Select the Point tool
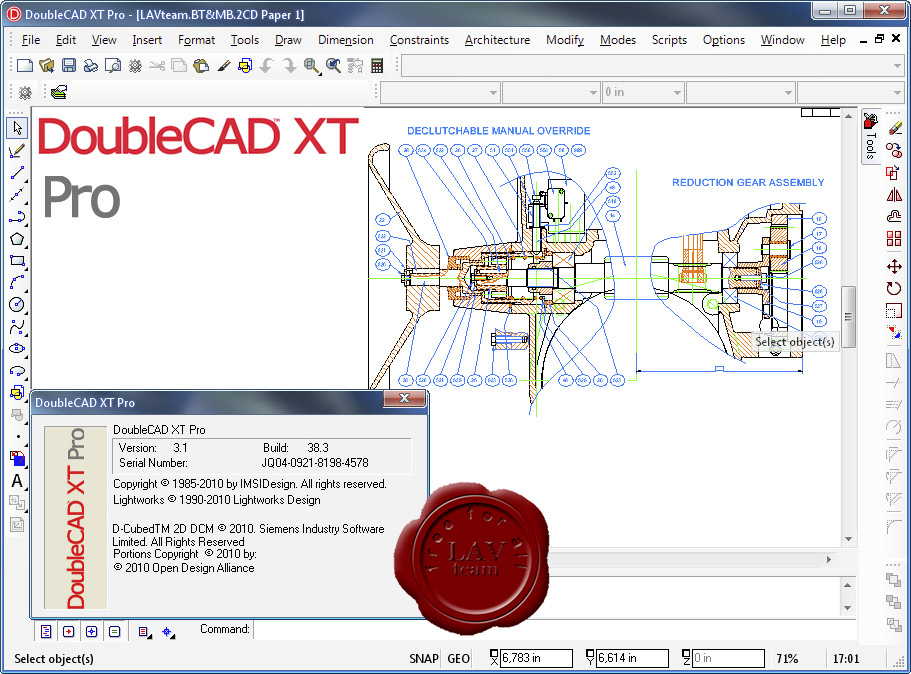The image size is (911, 674). click(x=17, y=436)
